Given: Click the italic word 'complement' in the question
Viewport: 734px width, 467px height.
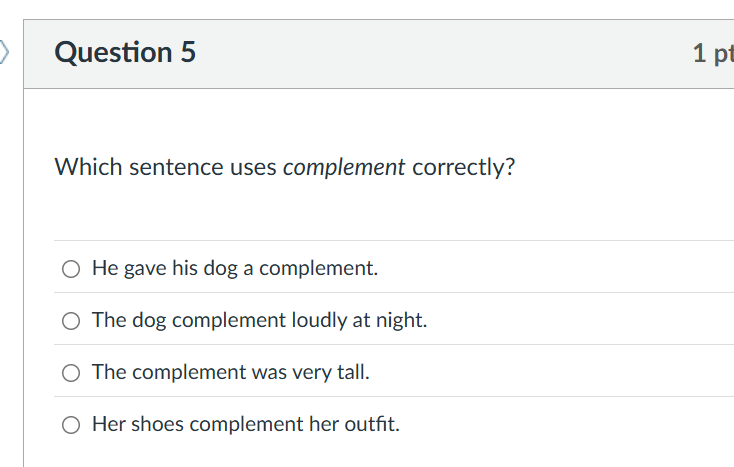Looking at the screenshot, I should [x=344, y=167].
